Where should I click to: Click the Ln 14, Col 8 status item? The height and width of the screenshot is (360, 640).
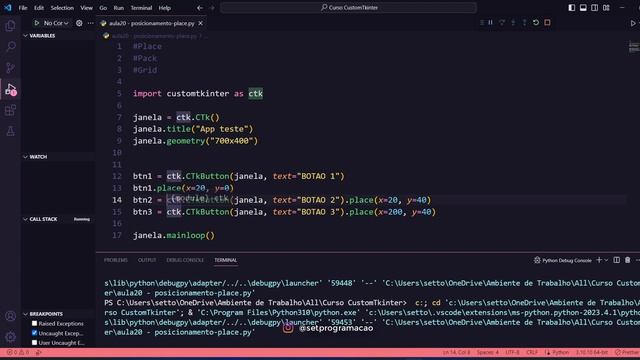tap(456, 352)
